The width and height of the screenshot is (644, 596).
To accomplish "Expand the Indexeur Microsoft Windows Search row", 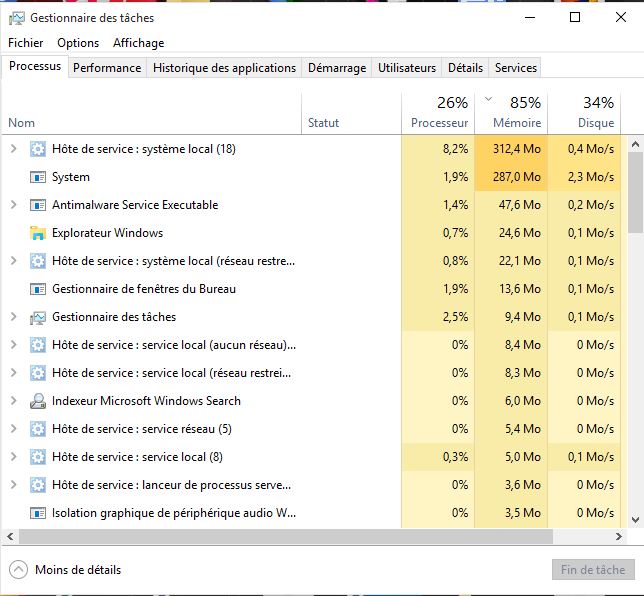I will [14, 400].
